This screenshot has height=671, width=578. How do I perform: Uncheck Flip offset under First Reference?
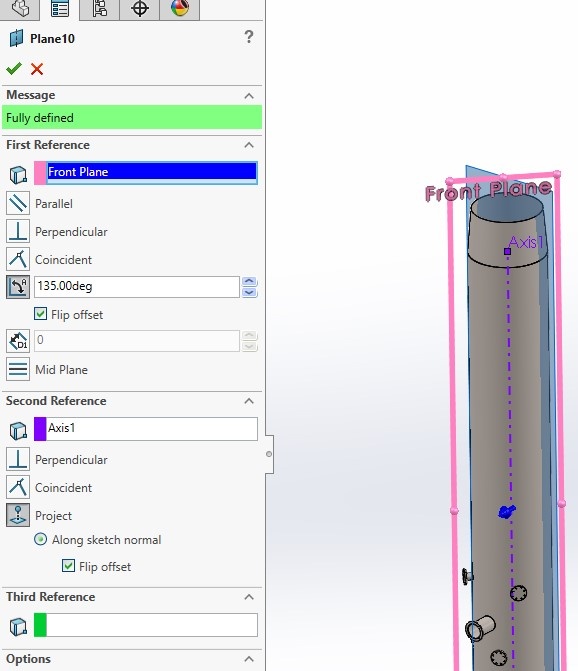pyautogui.click(x=41, y=314)
